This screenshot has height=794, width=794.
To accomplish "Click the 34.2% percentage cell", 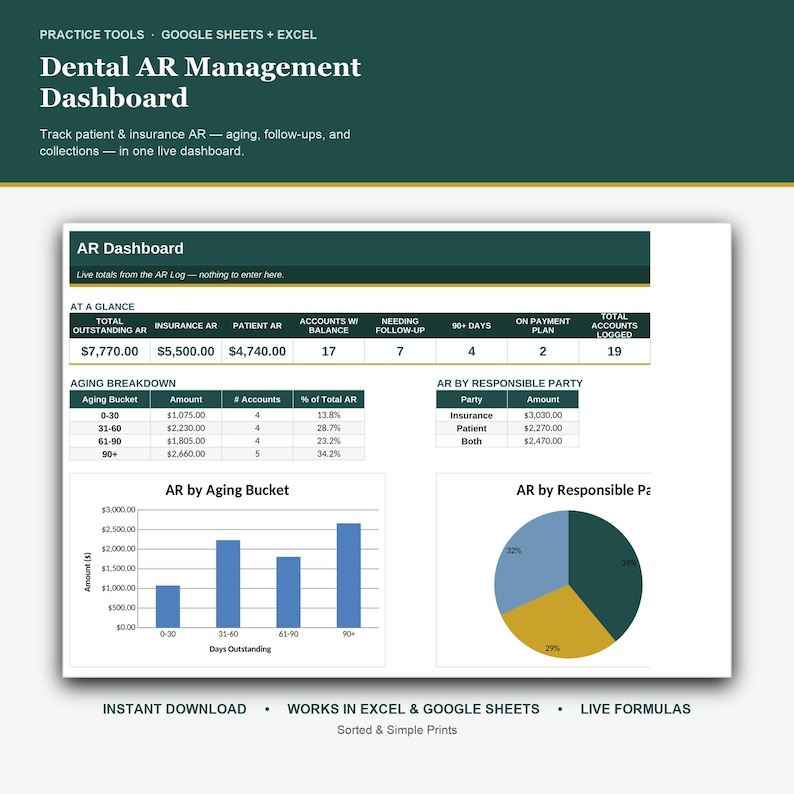I will pyautogui.click(x=329, y=454).
